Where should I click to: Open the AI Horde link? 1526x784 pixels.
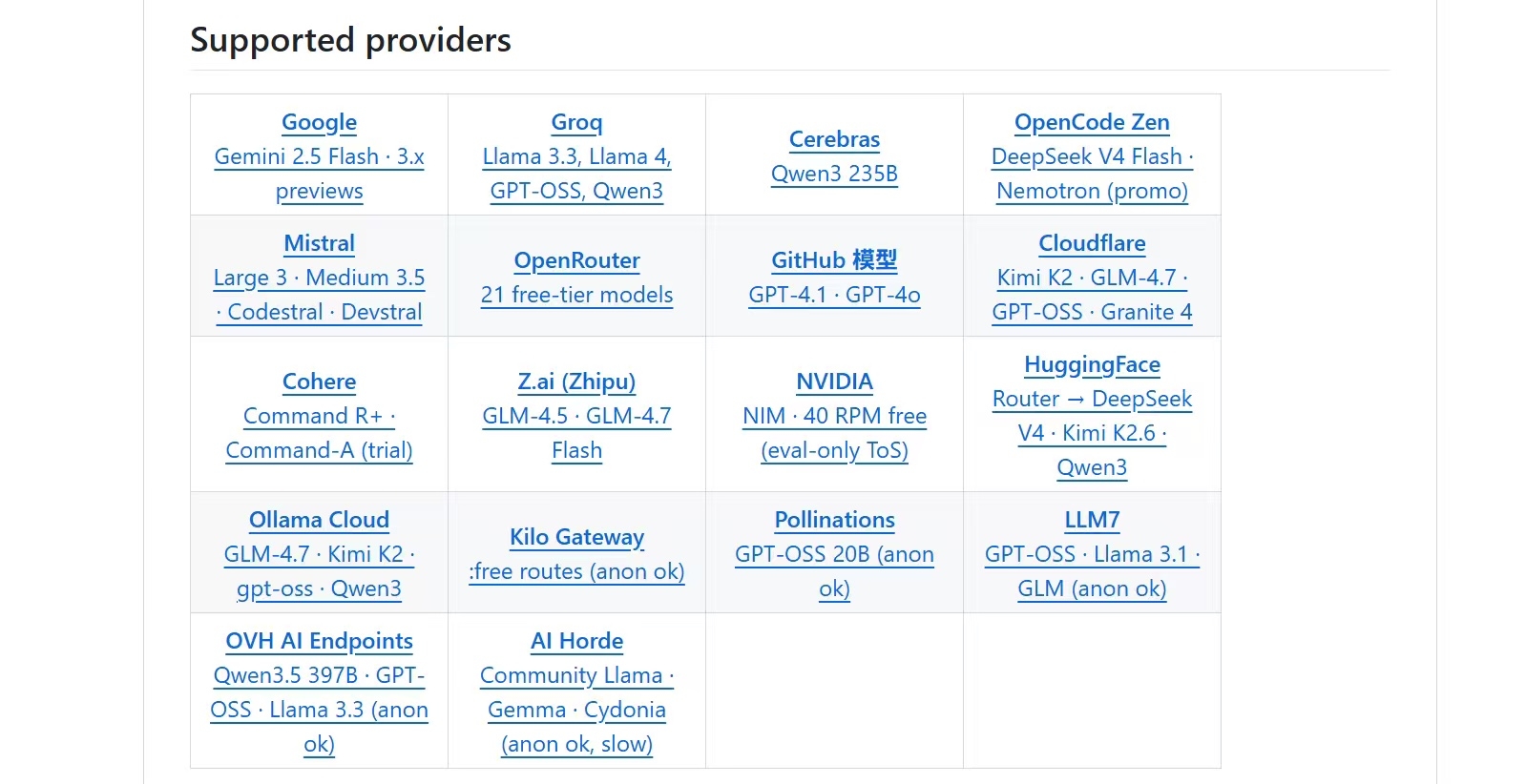(576, 641)
